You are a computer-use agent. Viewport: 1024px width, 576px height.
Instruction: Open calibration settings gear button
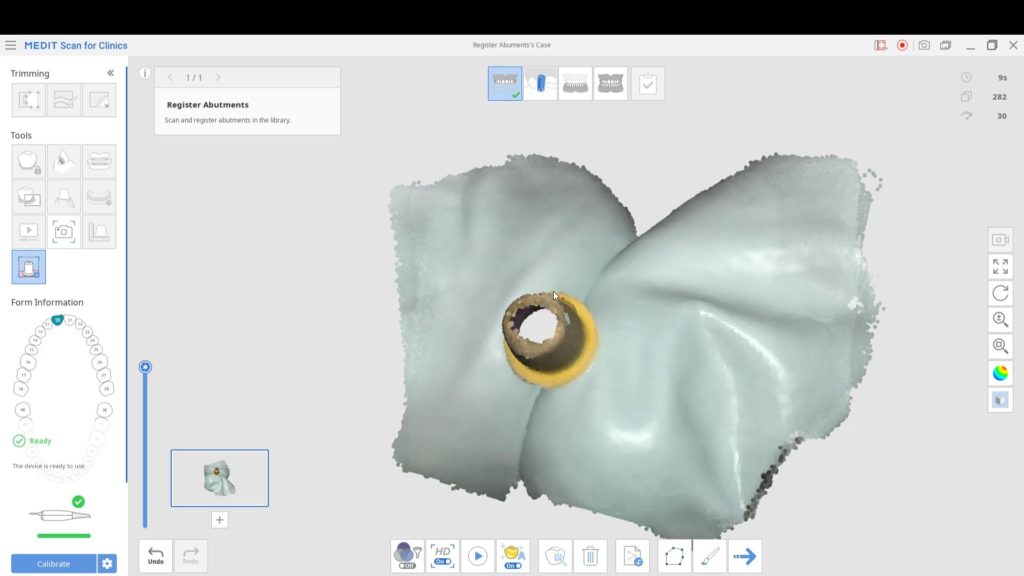point(107,564)
